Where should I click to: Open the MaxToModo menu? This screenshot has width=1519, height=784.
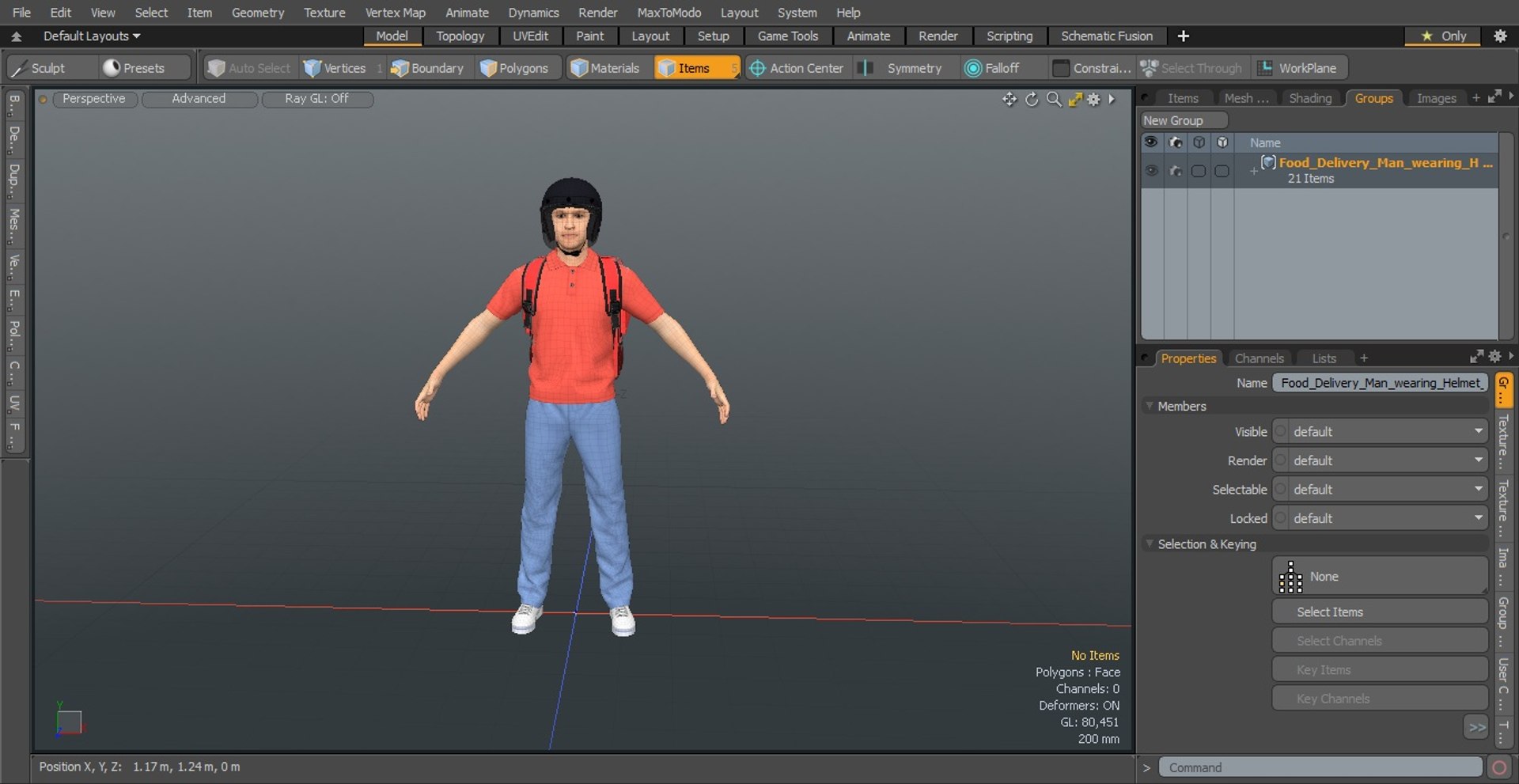click(x=669, y=13)
